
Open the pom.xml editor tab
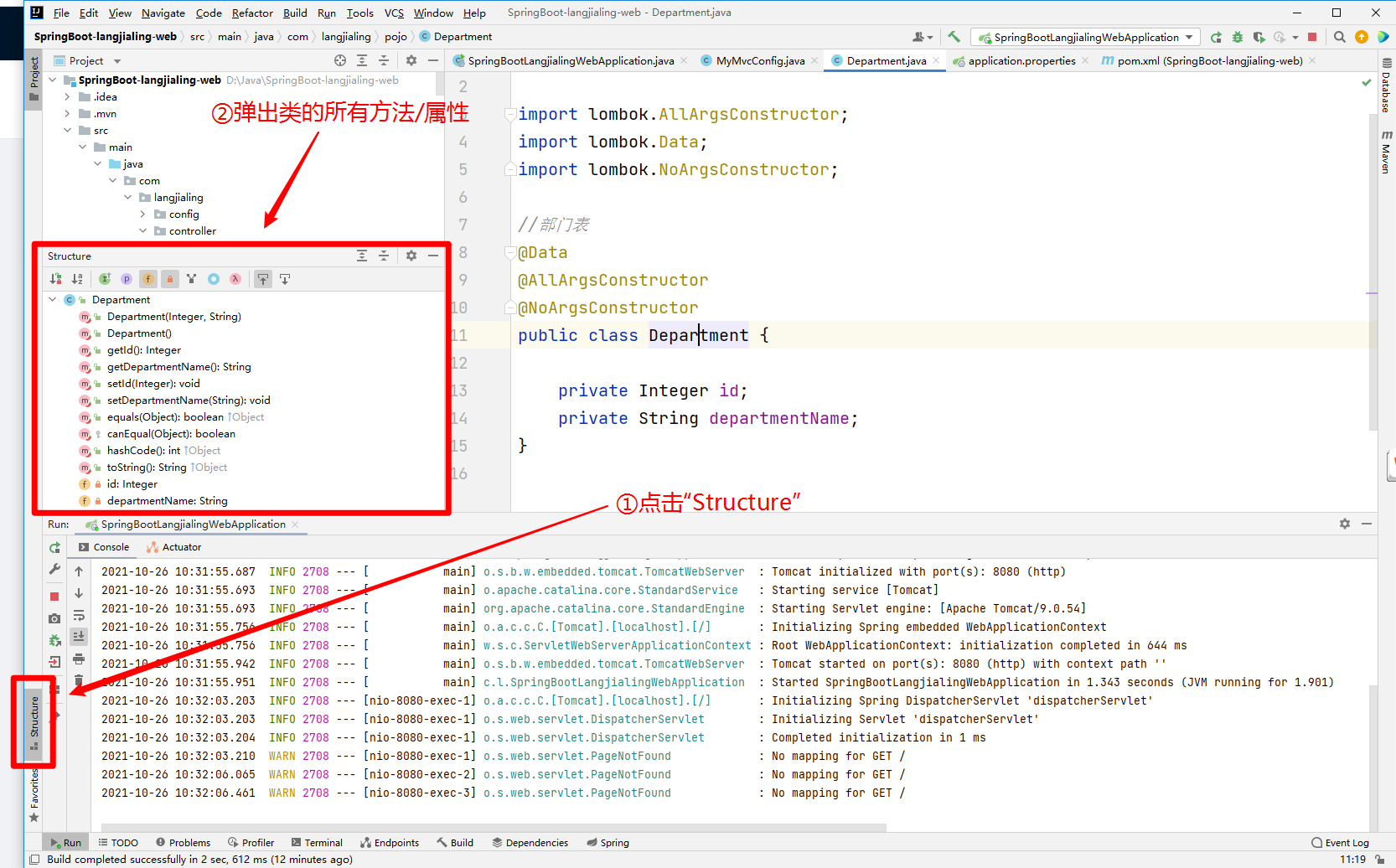click(x=1209, y=60)
